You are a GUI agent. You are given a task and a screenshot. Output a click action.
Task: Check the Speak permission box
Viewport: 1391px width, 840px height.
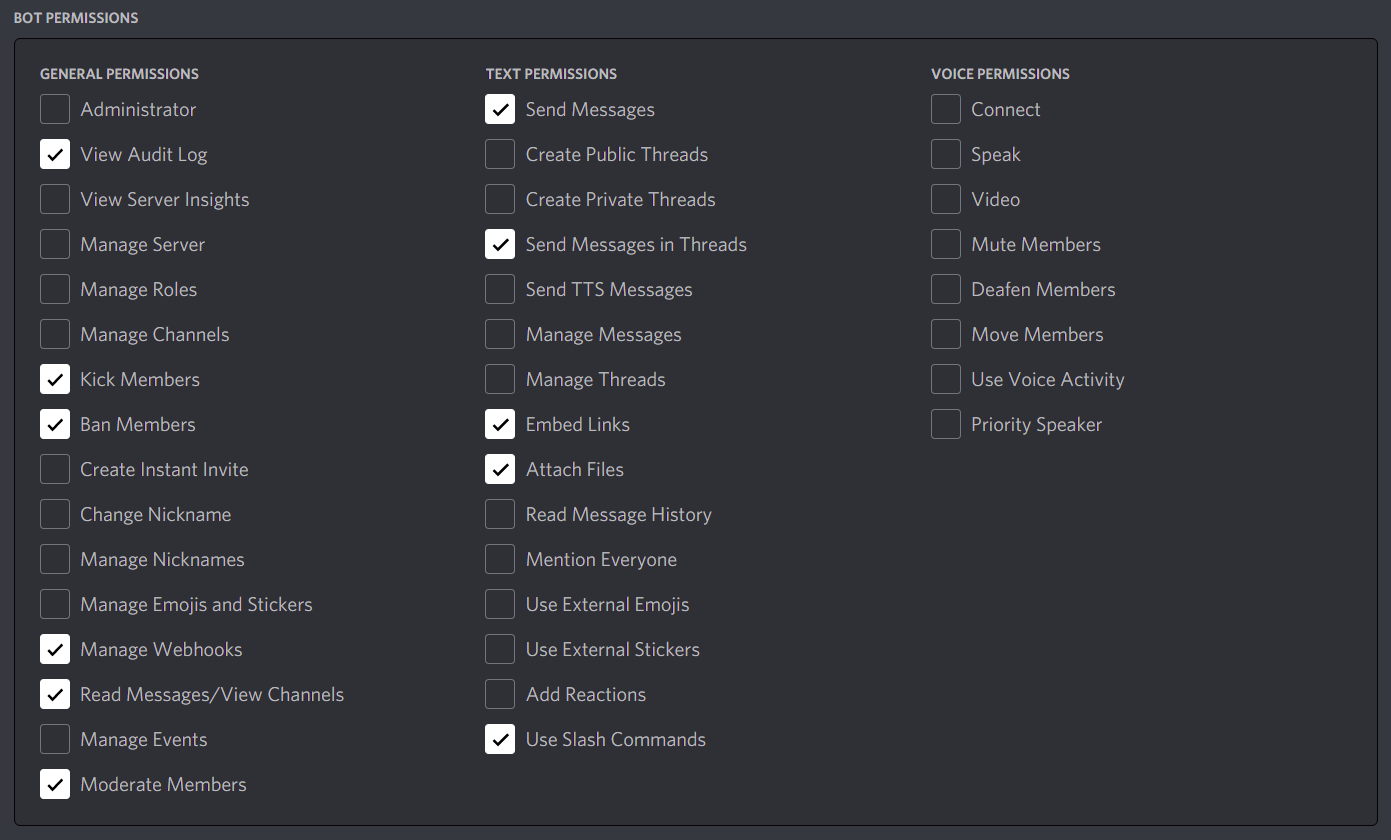click(946, 154)
